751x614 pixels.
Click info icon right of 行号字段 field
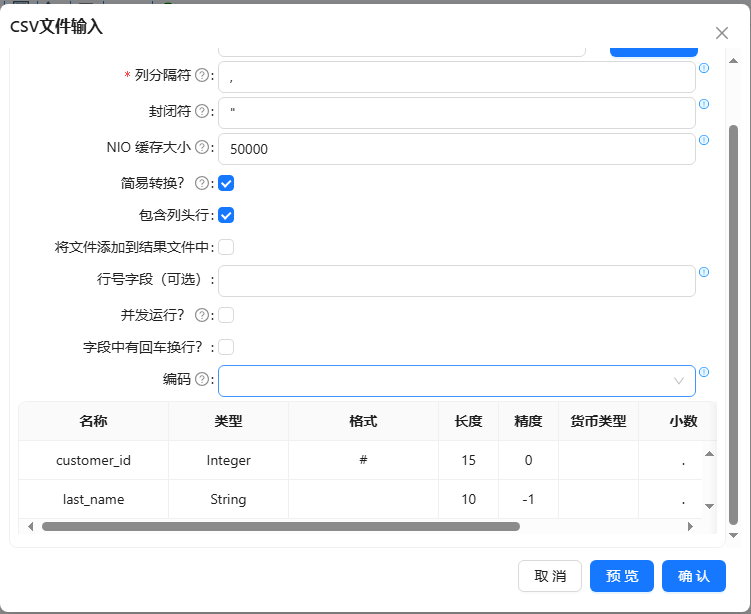(704, 272)
